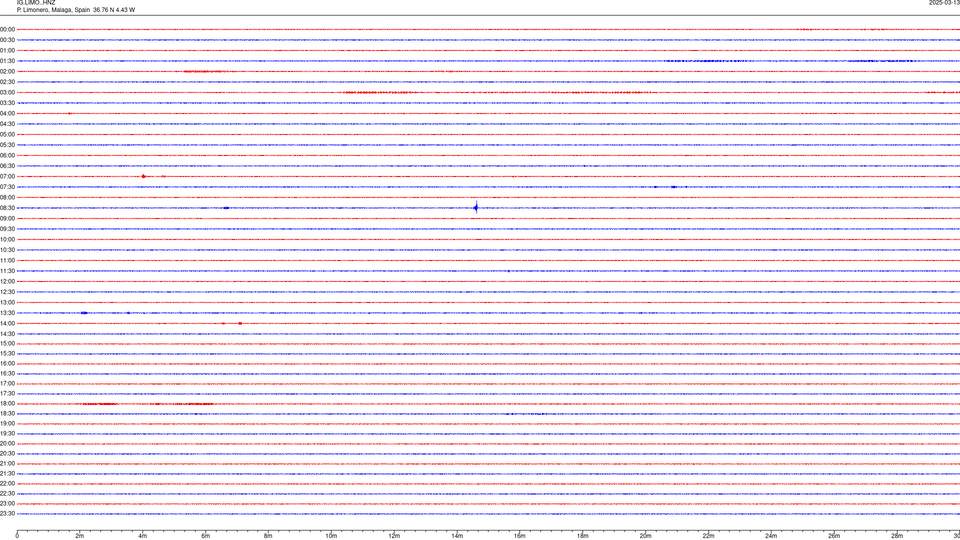Click the 20:00 time row label
Screen dimensions: 960x540
7,444
